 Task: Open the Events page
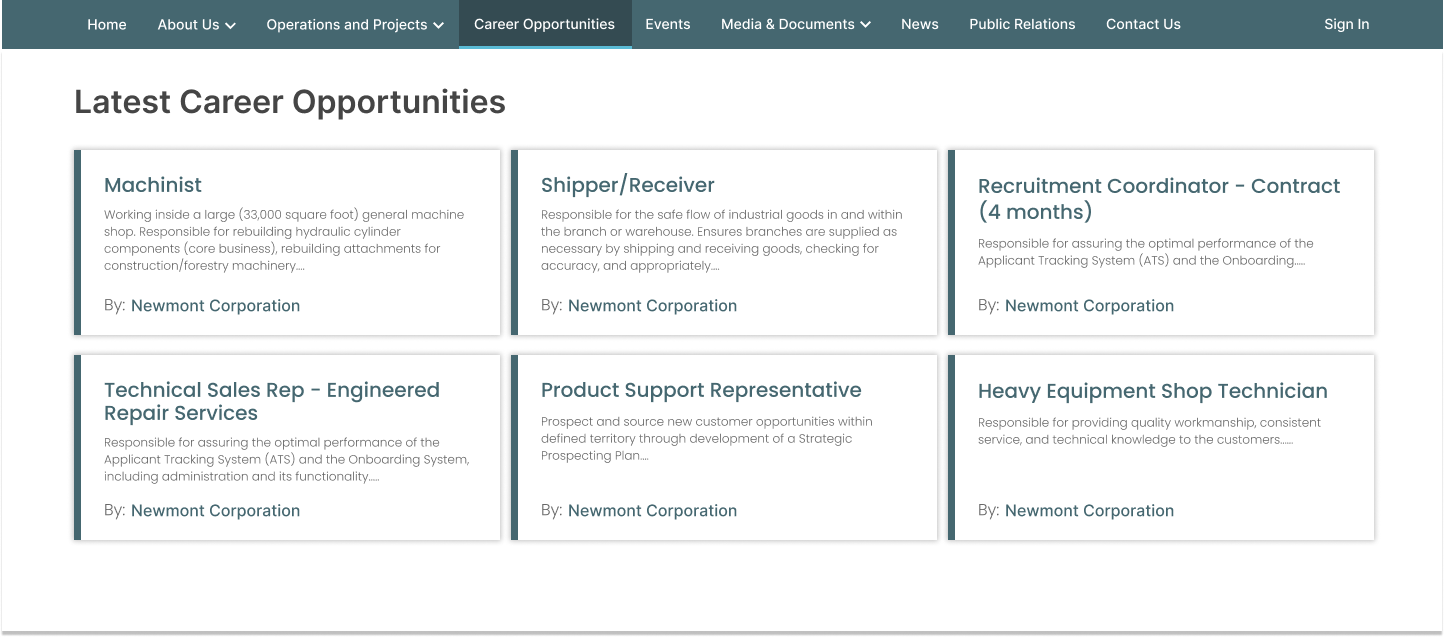point(667,24)
